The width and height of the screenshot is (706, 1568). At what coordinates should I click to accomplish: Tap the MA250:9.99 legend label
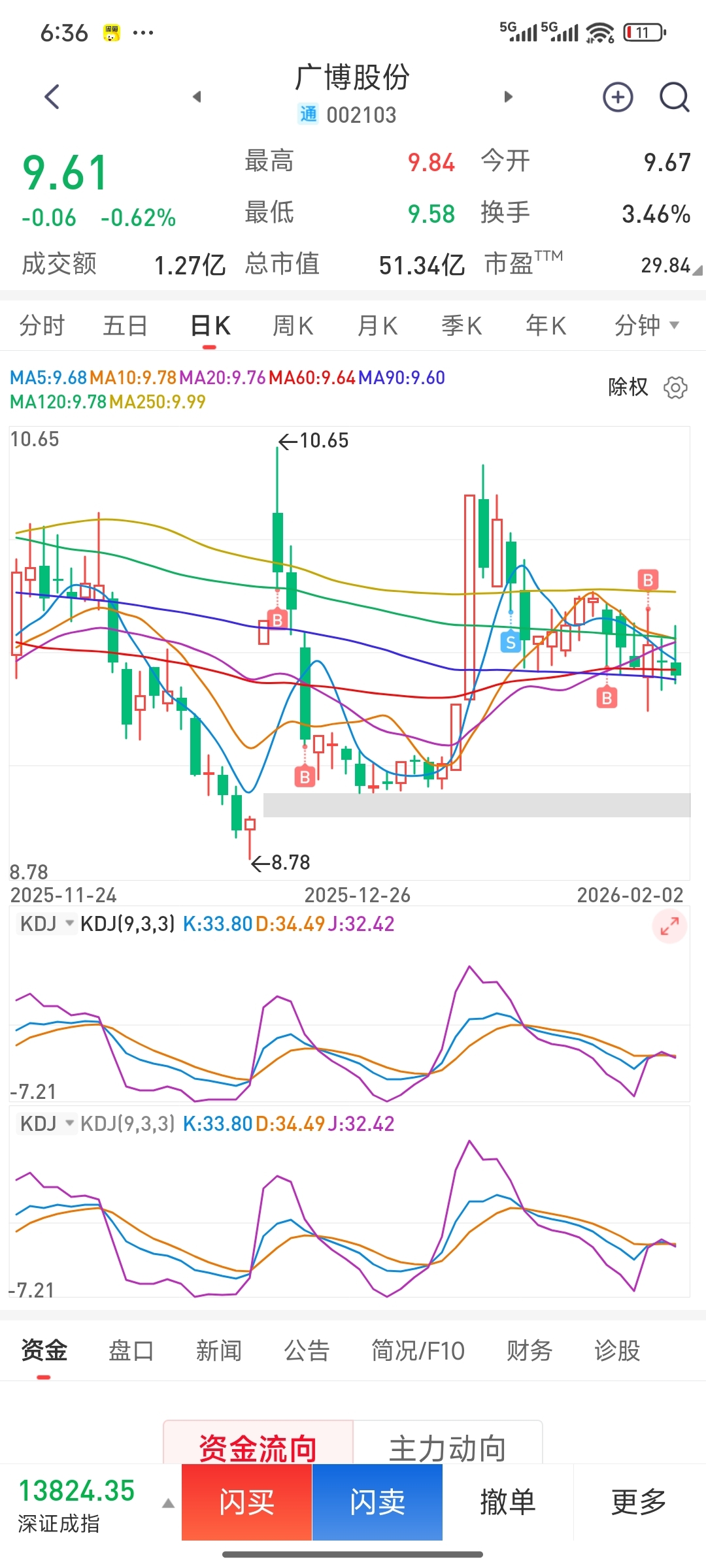[158, 402]
